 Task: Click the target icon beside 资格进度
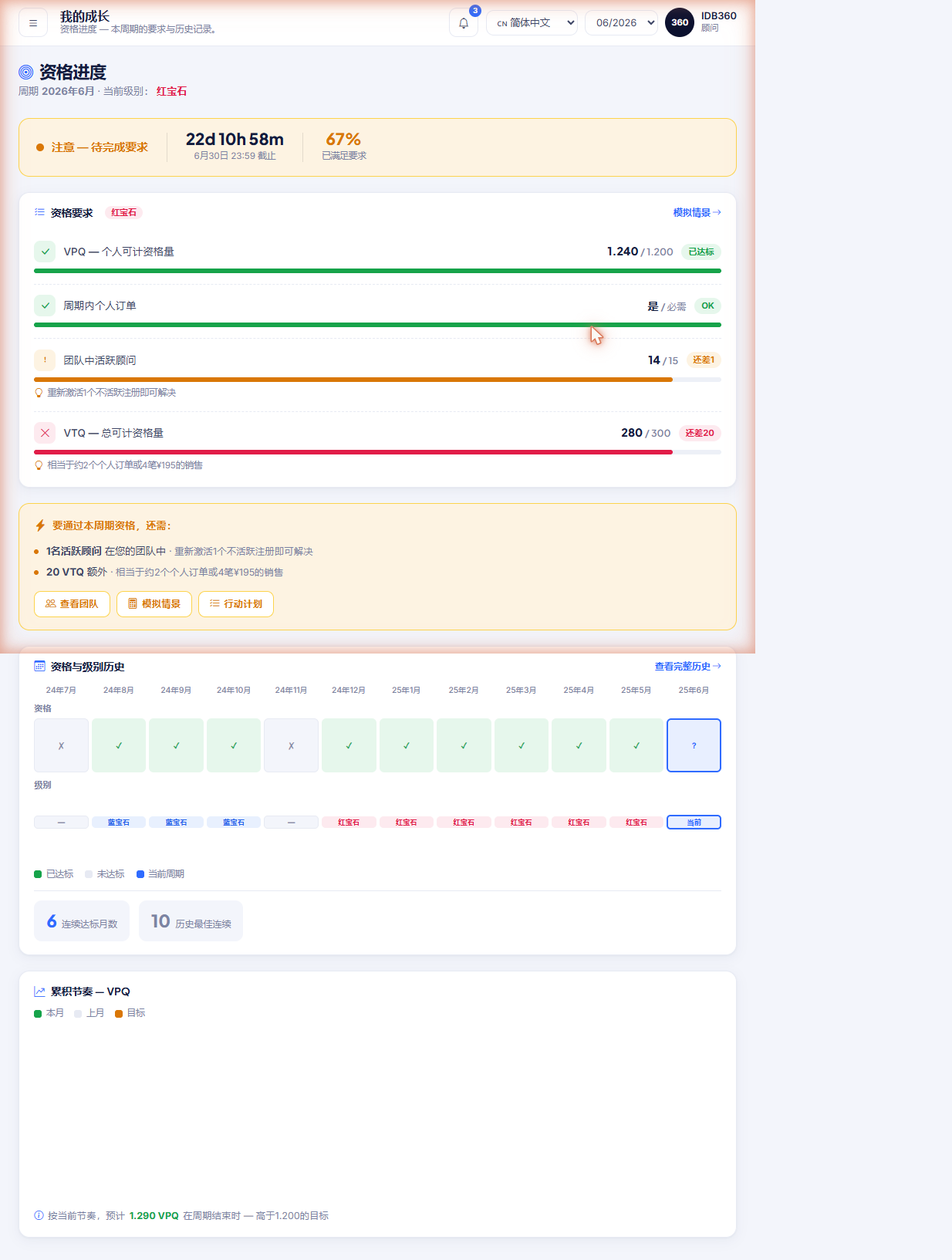26,73
